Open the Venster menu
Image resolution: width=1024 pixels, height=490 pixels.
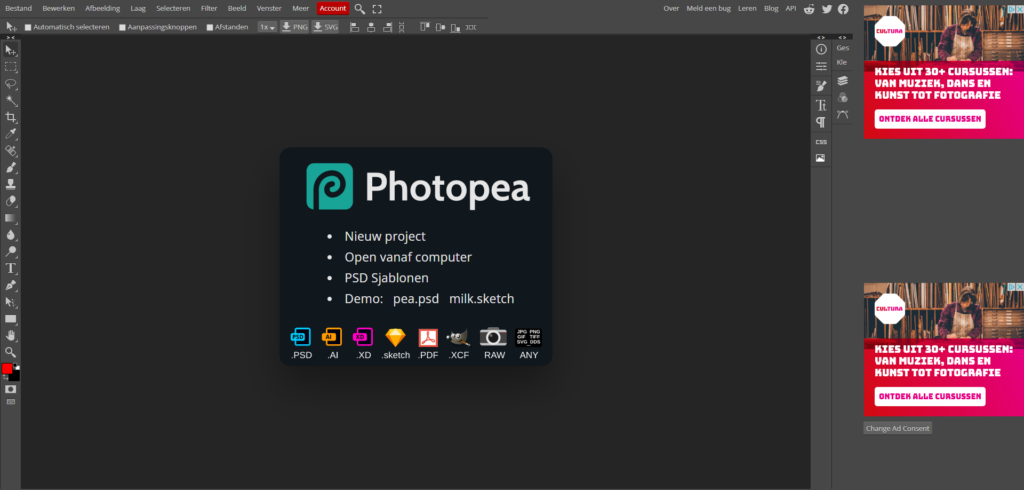click(x=269, y=8)
